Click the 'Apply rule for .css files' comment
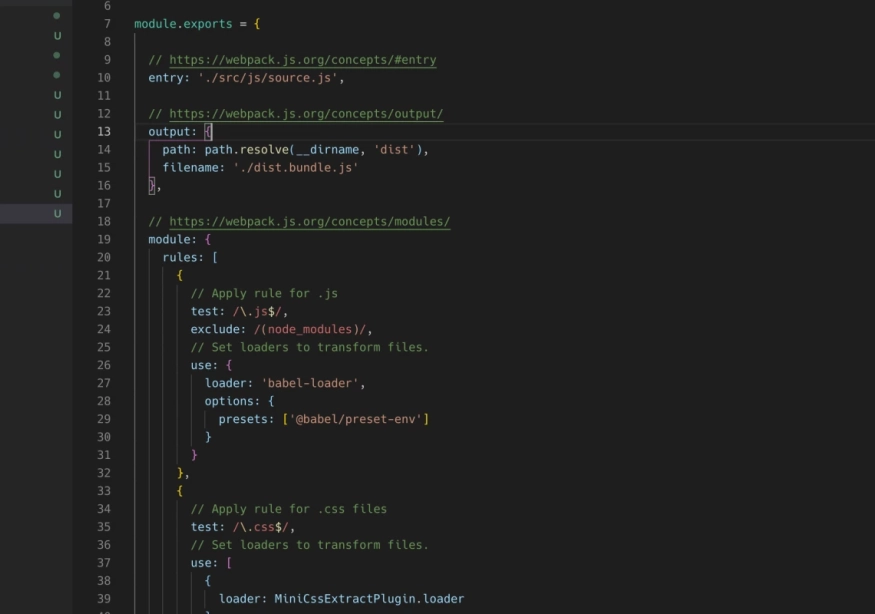Screen dimensions: 875x614 point(288,509)
